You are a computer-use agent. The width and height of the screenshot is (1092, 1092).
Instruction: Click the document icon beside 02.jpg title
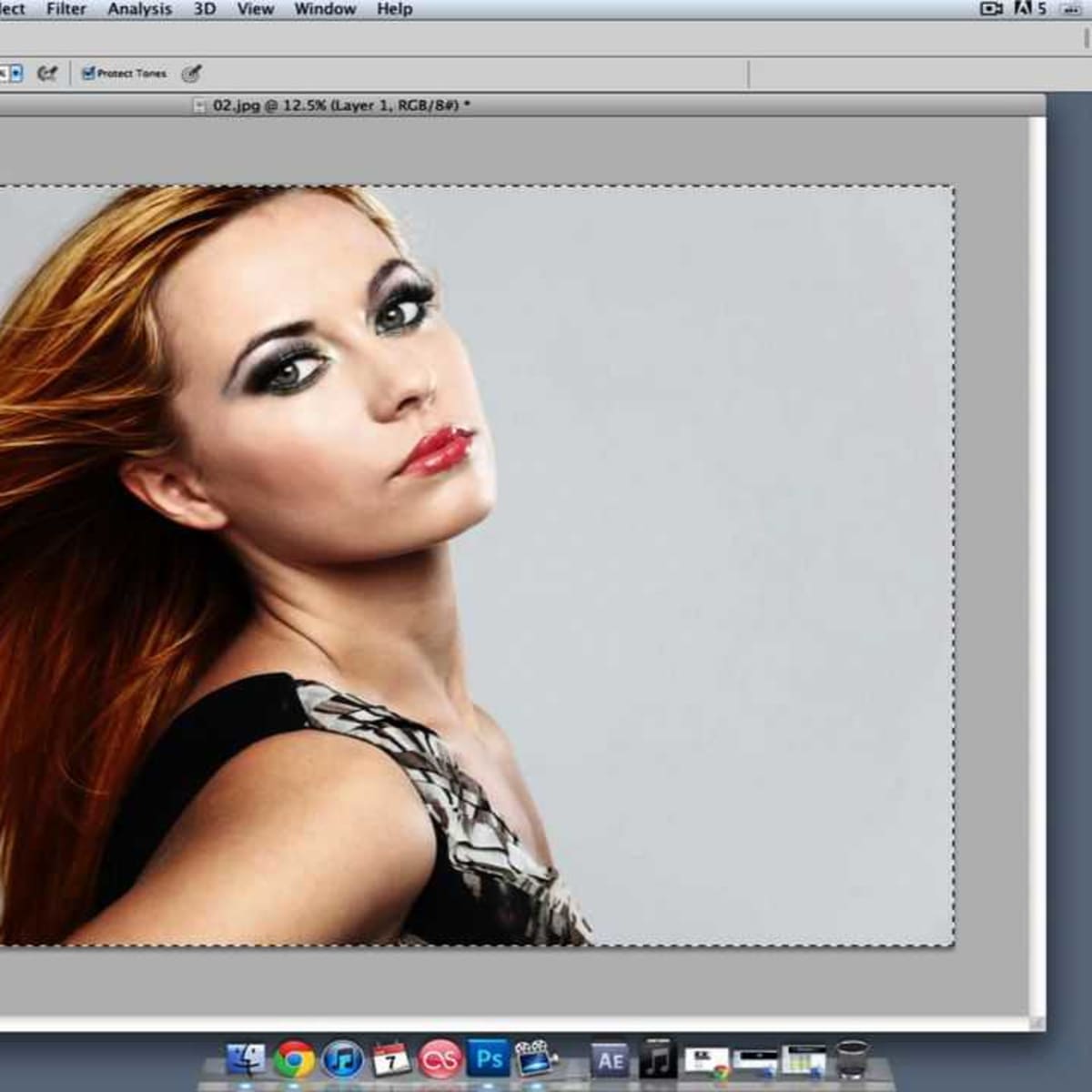tap(199, 106)
